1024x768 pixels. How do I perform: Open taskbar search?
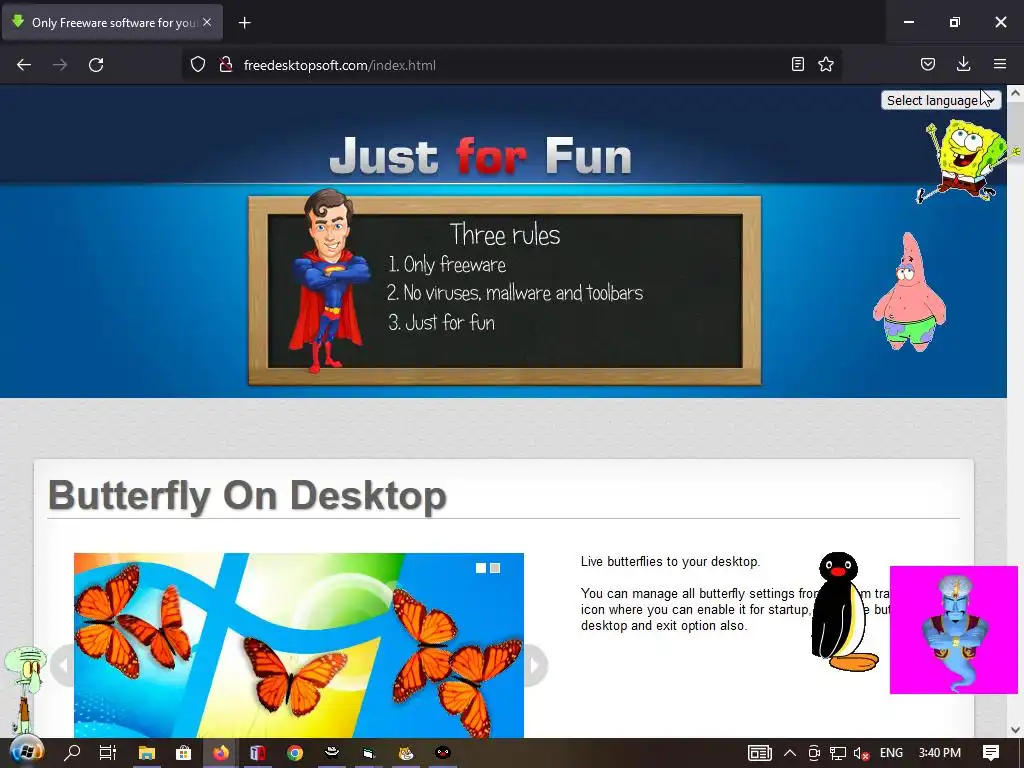coord(72,753)
